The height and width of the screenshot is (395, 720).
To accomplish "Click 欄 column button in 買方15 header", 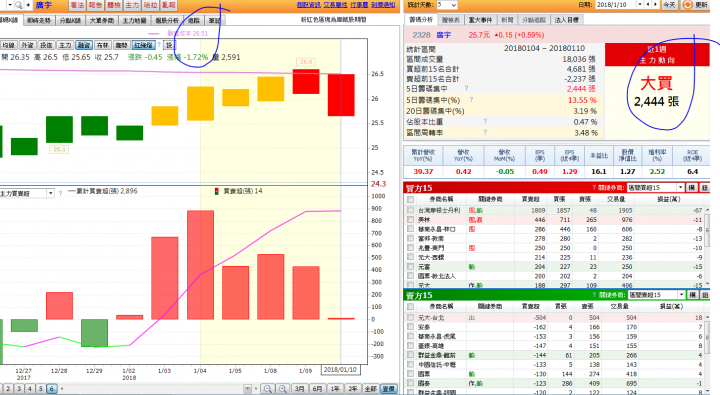I will point(692,188).
